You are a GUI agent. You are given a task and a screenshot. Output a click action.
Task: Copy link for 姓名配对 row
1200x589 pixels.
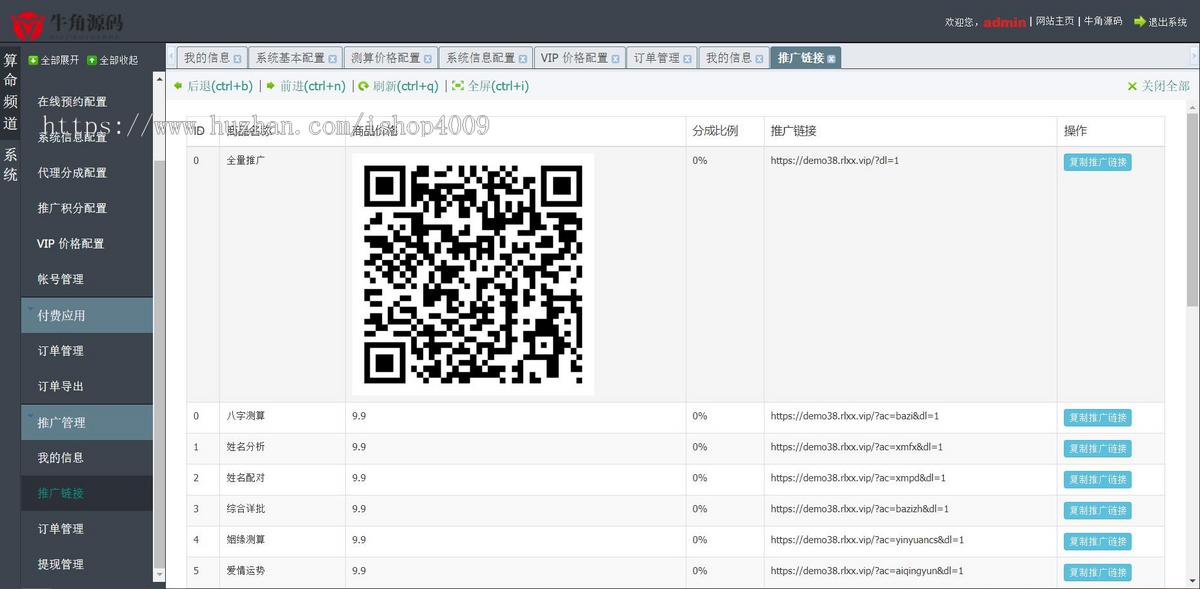tap(1097, 480)
